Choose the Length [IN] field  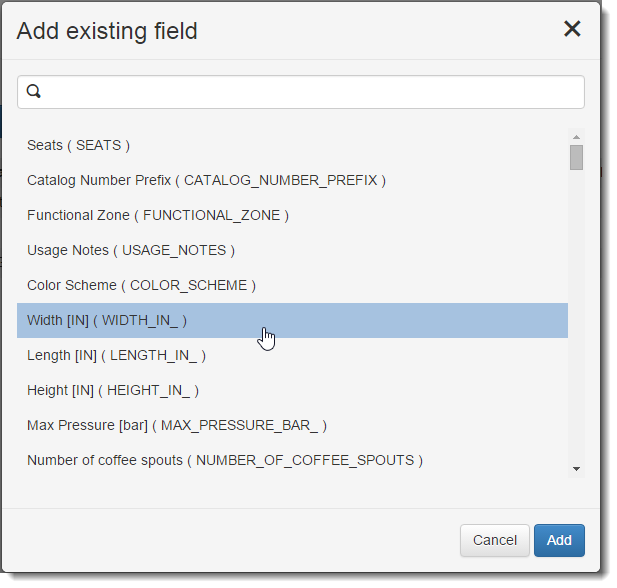(116, 355)
